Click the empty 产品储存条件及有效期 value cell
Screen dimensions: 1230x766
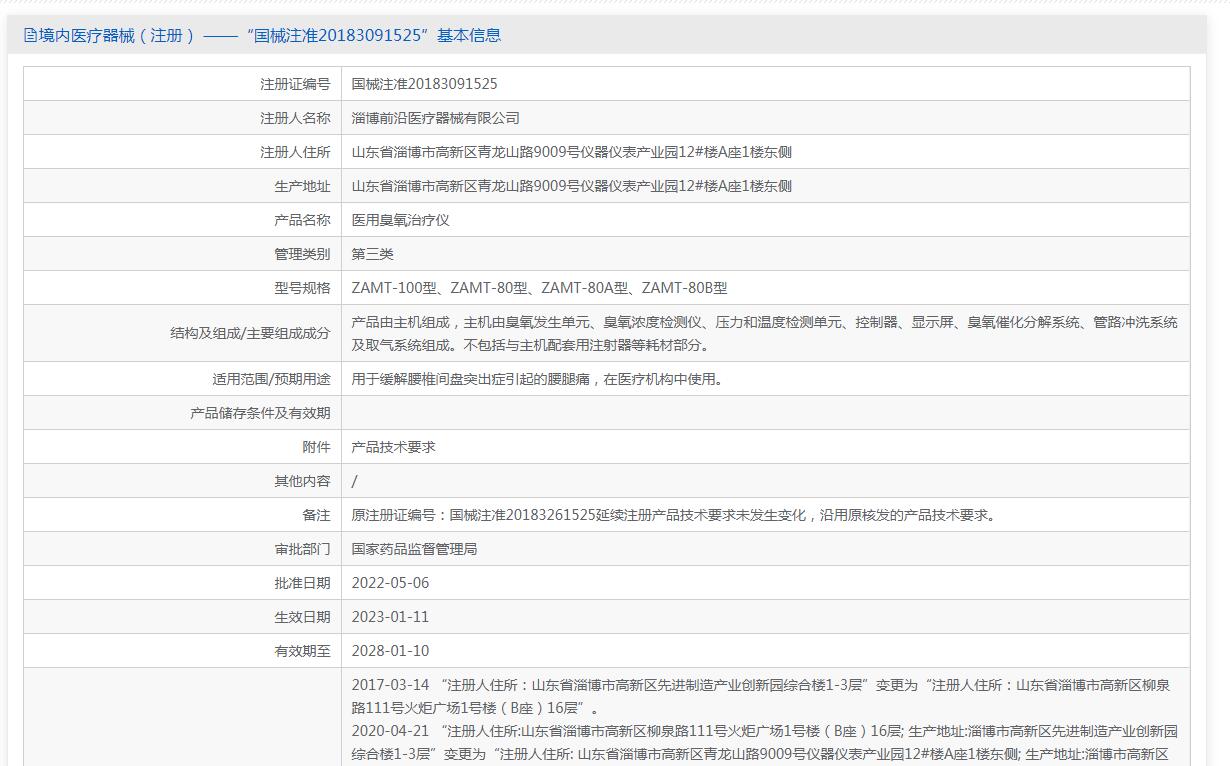click(764, 413)
